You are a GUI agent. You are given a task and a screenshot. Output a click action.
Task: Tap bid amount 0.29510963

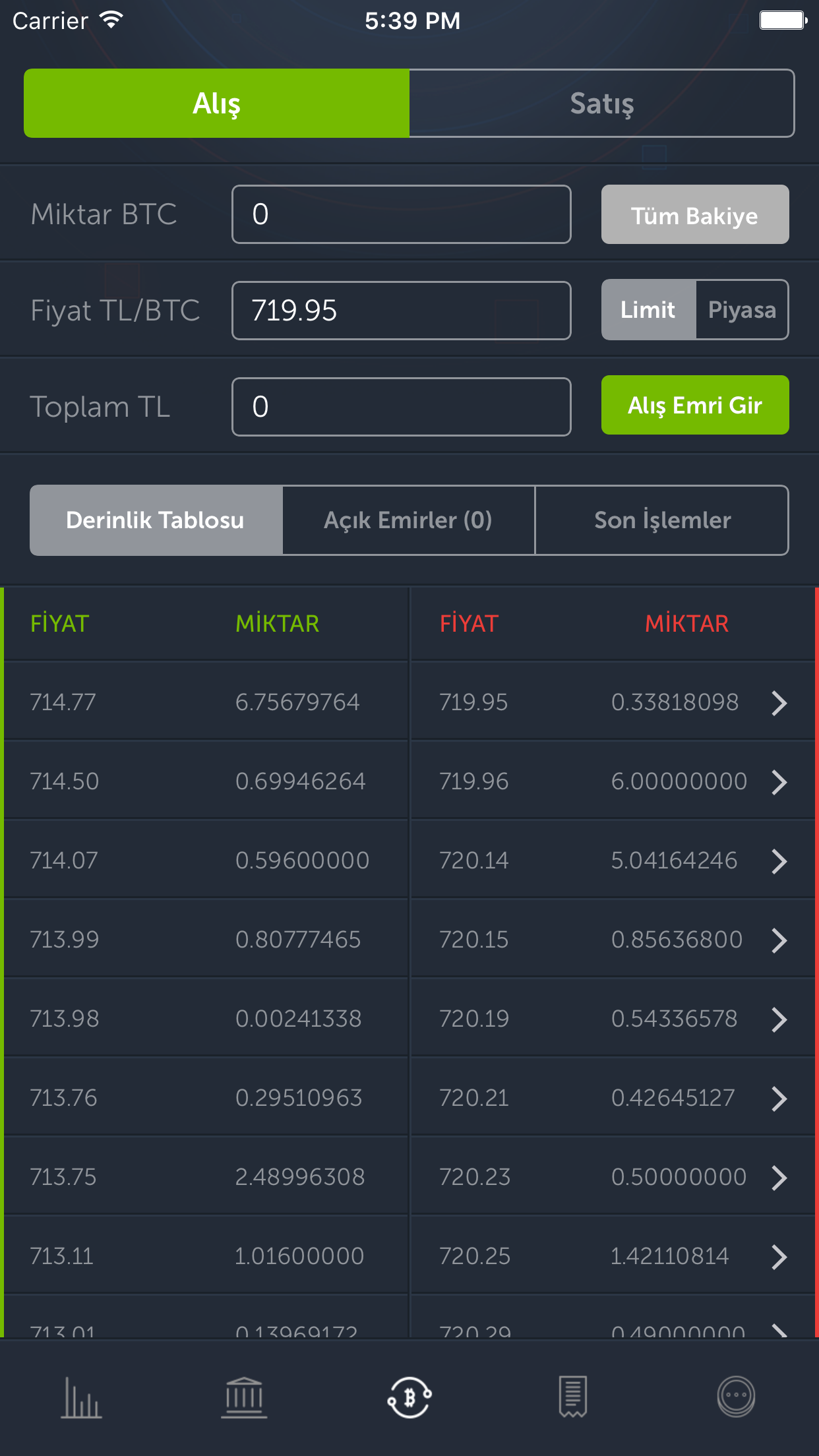click(x=299, y=1098)
